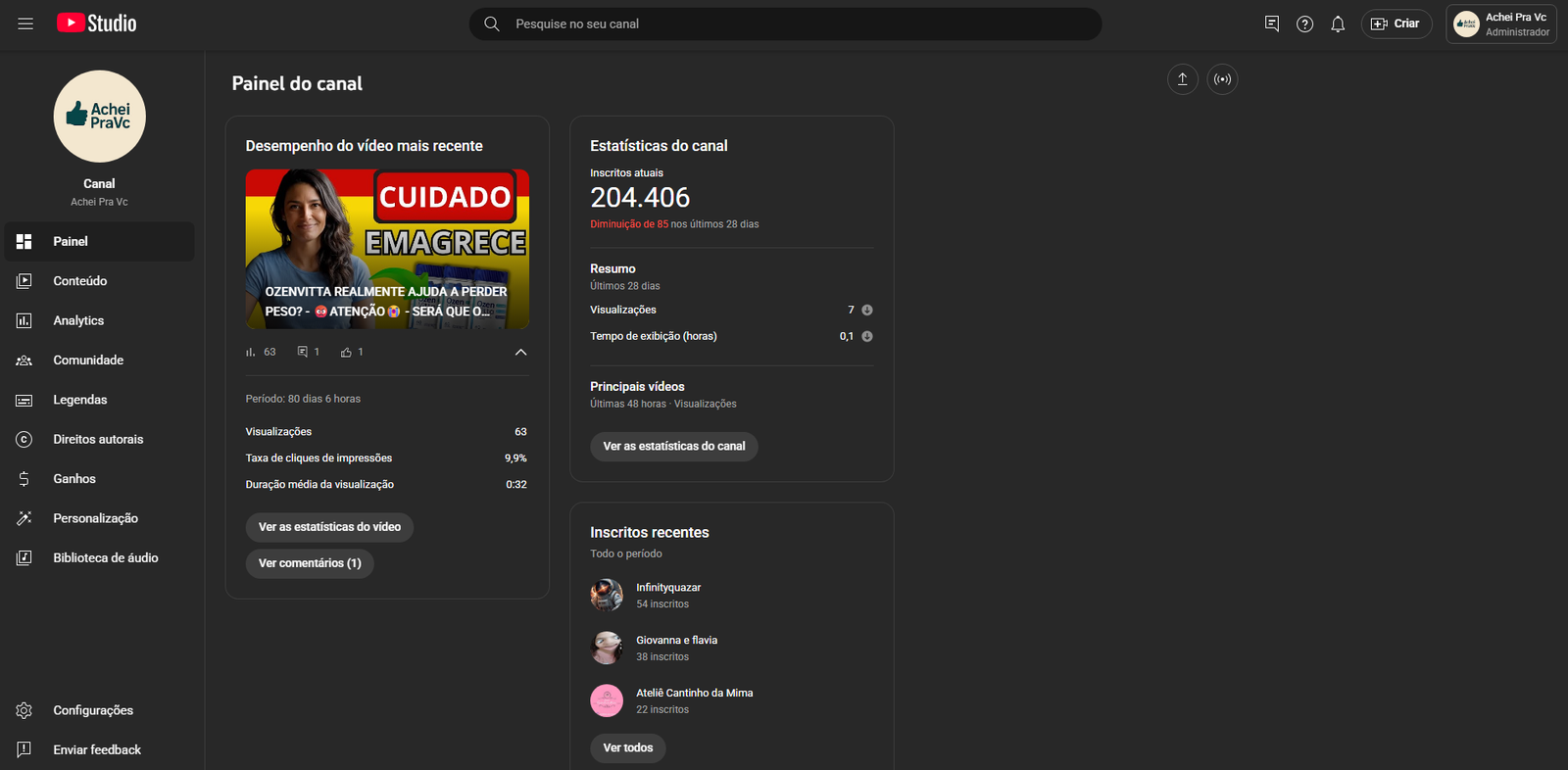Open the notifications bell
The width and height of the screenshot is (1568, 770).
tap(1338, 24)
